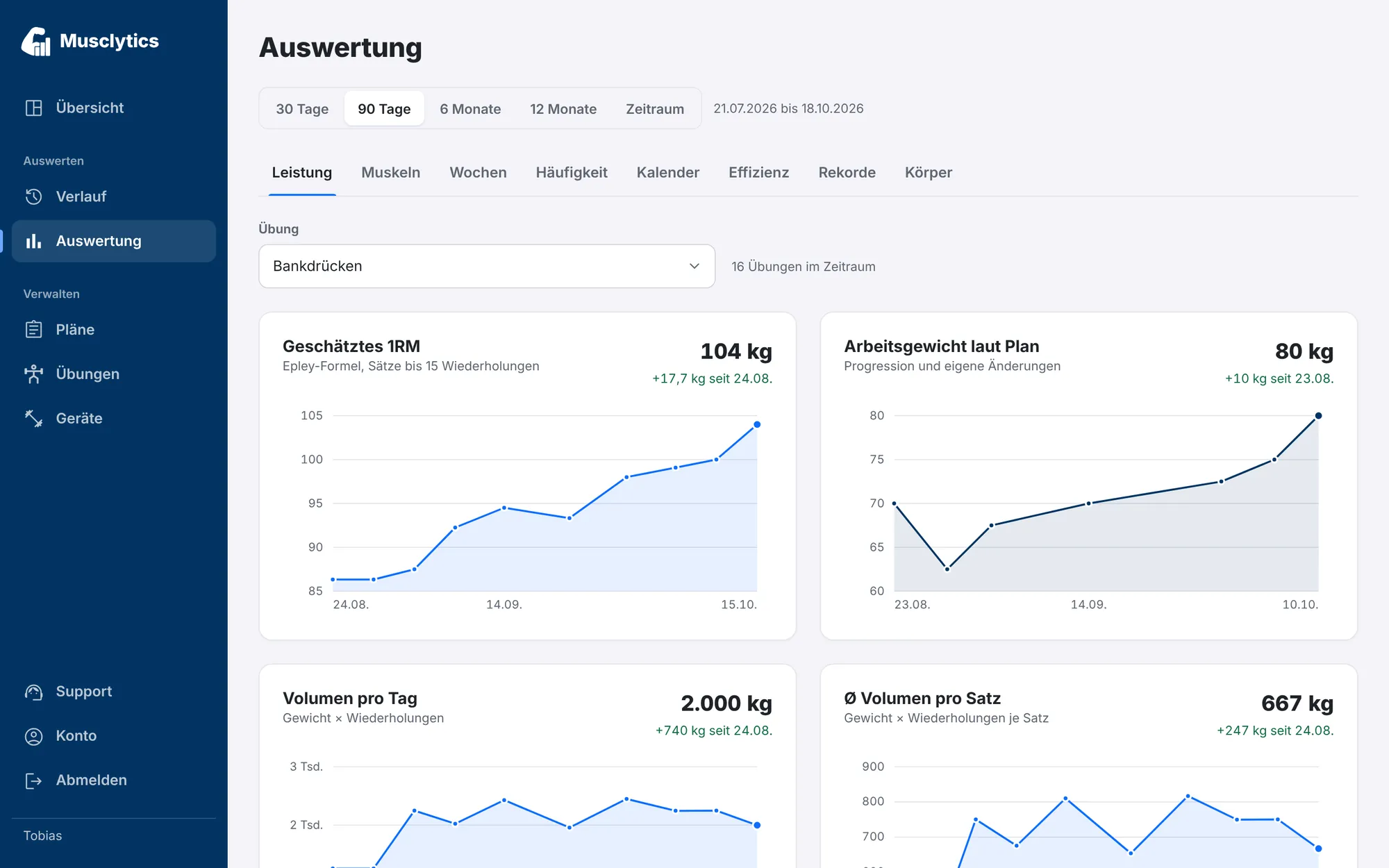Click the '+17,7 kg seit 24.08.' value
The image size is (1389, 868).
point(712,379)
